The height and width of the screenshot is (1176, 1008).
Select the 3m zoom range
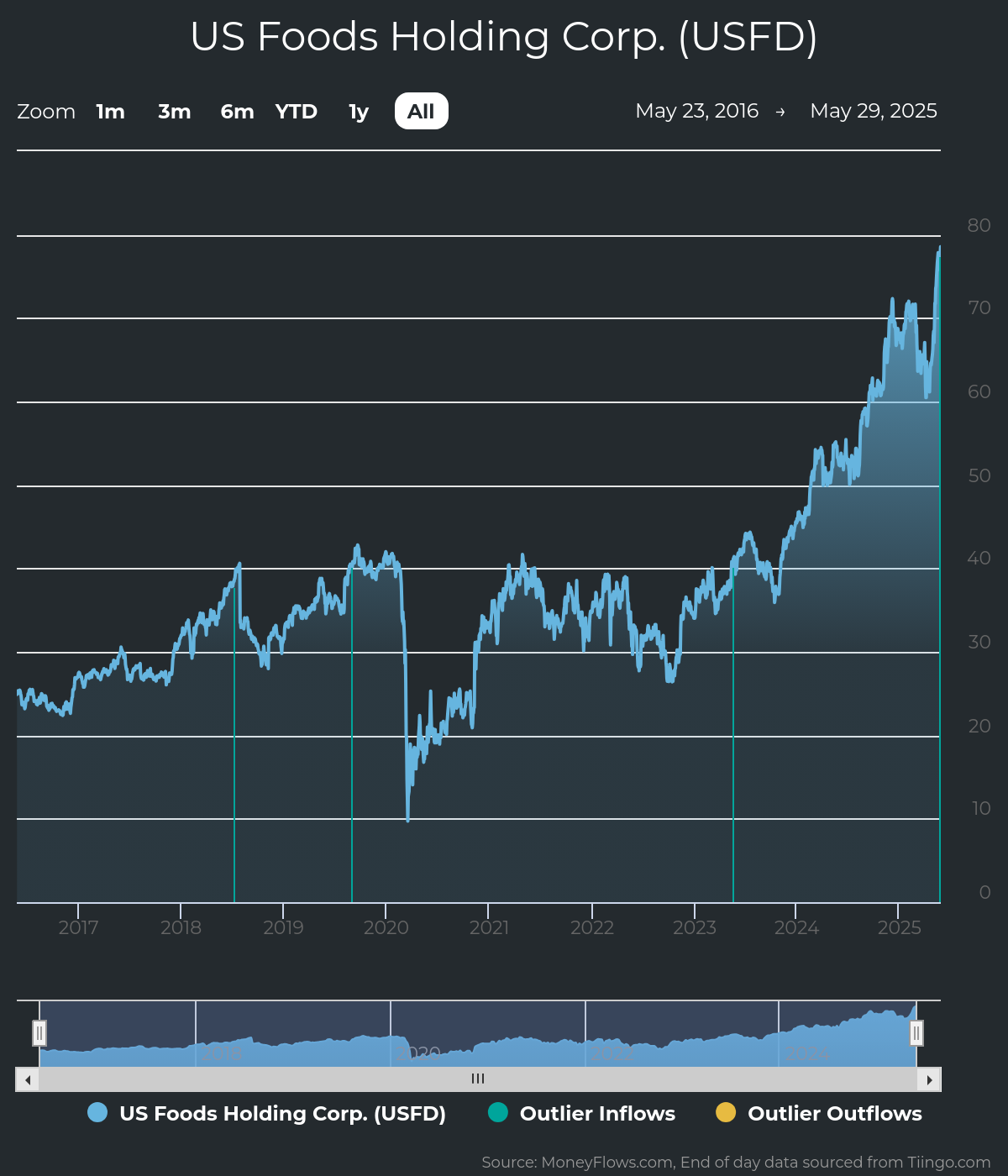pos(175,112)
